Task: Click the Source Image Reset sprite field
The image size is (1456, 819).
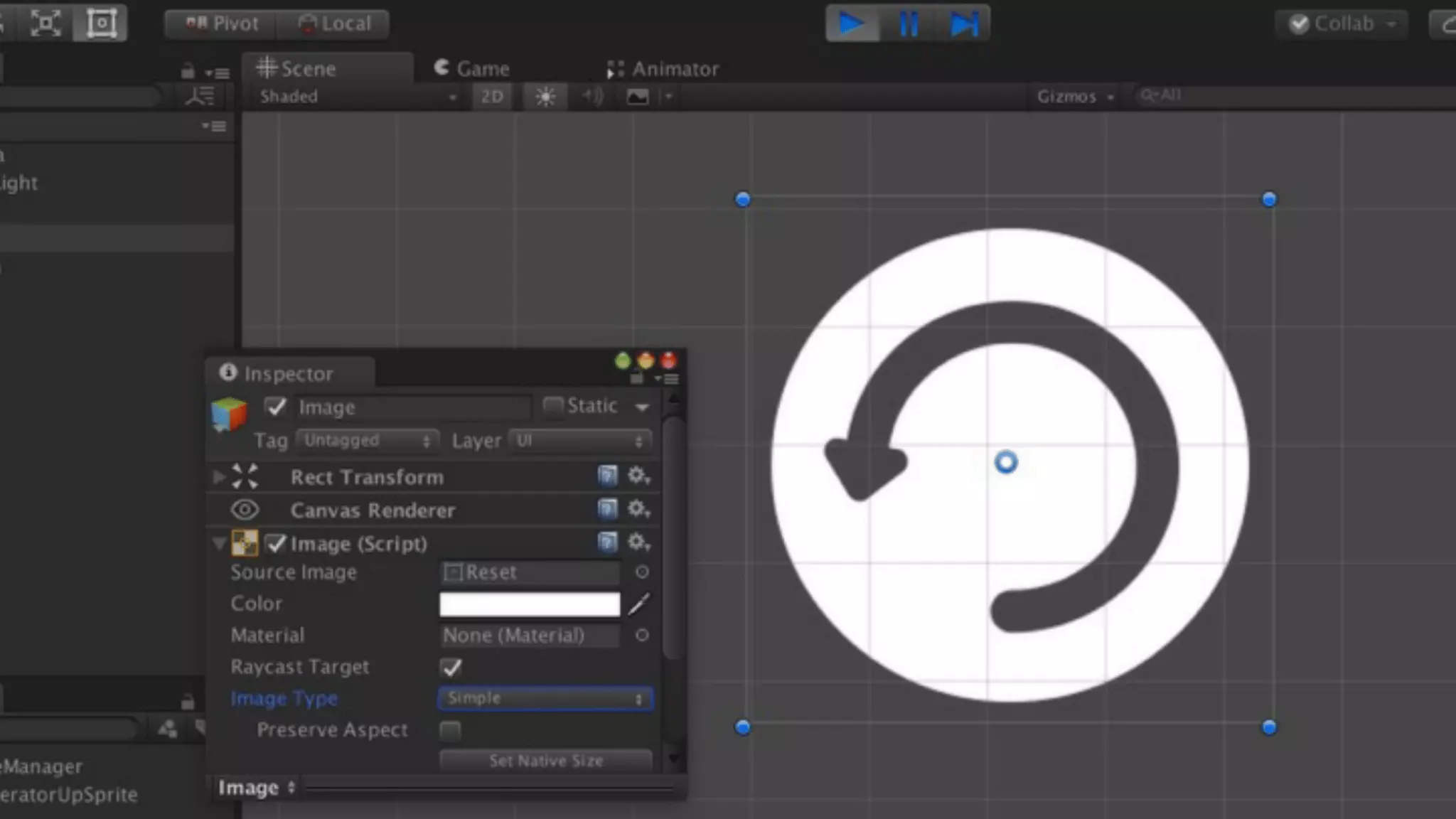Action: point(530,572)
